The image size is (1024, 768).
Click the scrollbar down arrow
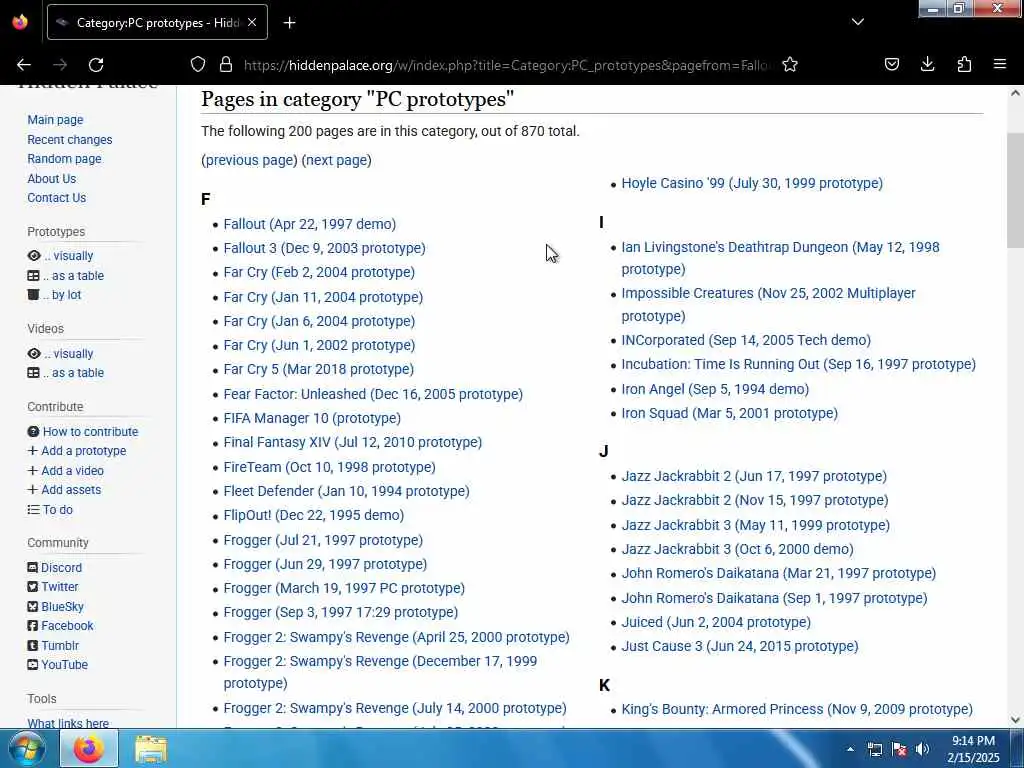[x=1015, y=720]
